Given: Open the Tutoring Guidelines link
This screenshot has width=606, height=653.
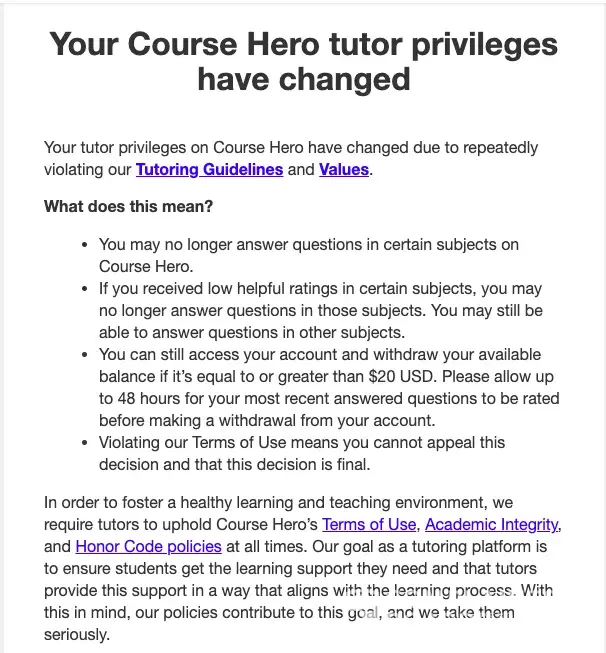Looking at the screenshot, I should point(209,170).
